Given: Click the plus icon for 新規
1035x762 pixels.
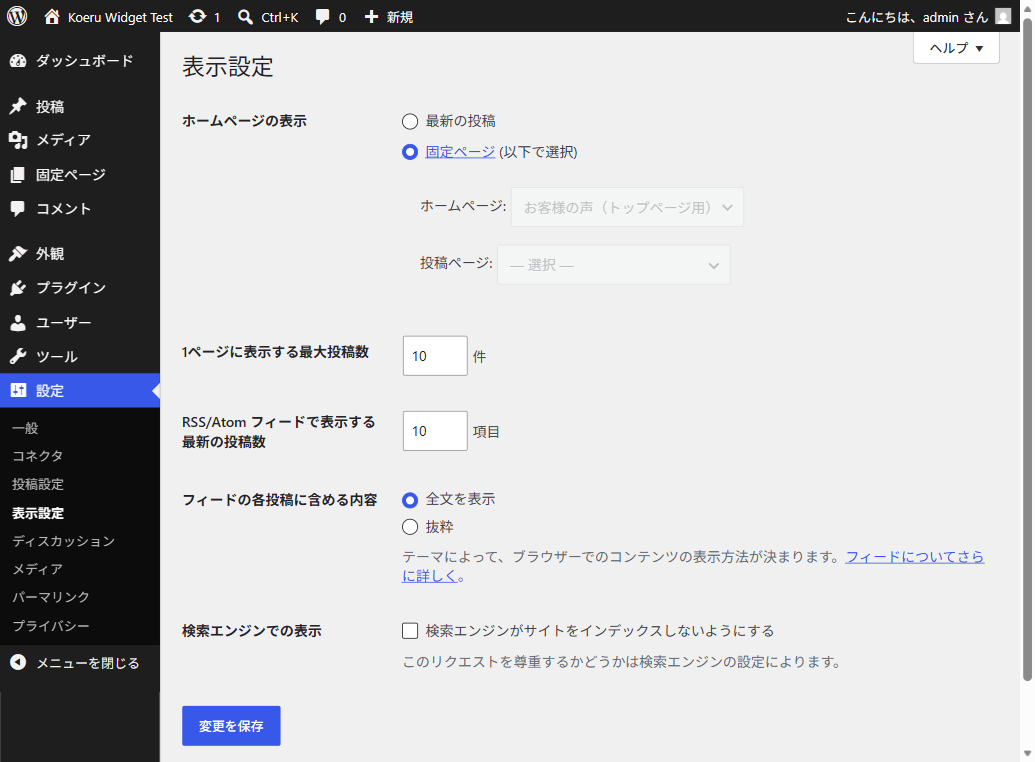Looking at the screenshot, I should point(372,17).
